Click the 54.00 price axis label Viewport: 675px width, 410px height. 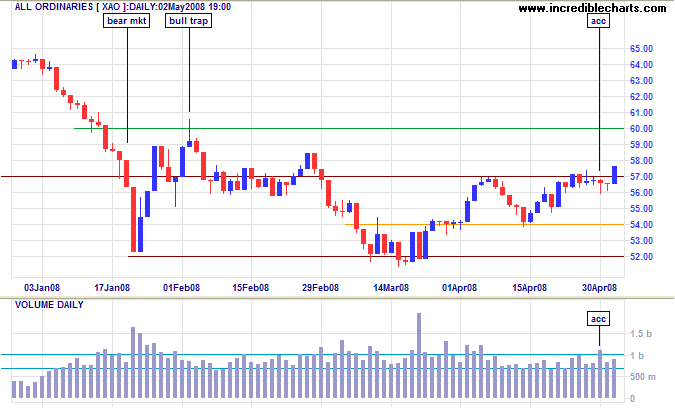(x=641, y=225)
